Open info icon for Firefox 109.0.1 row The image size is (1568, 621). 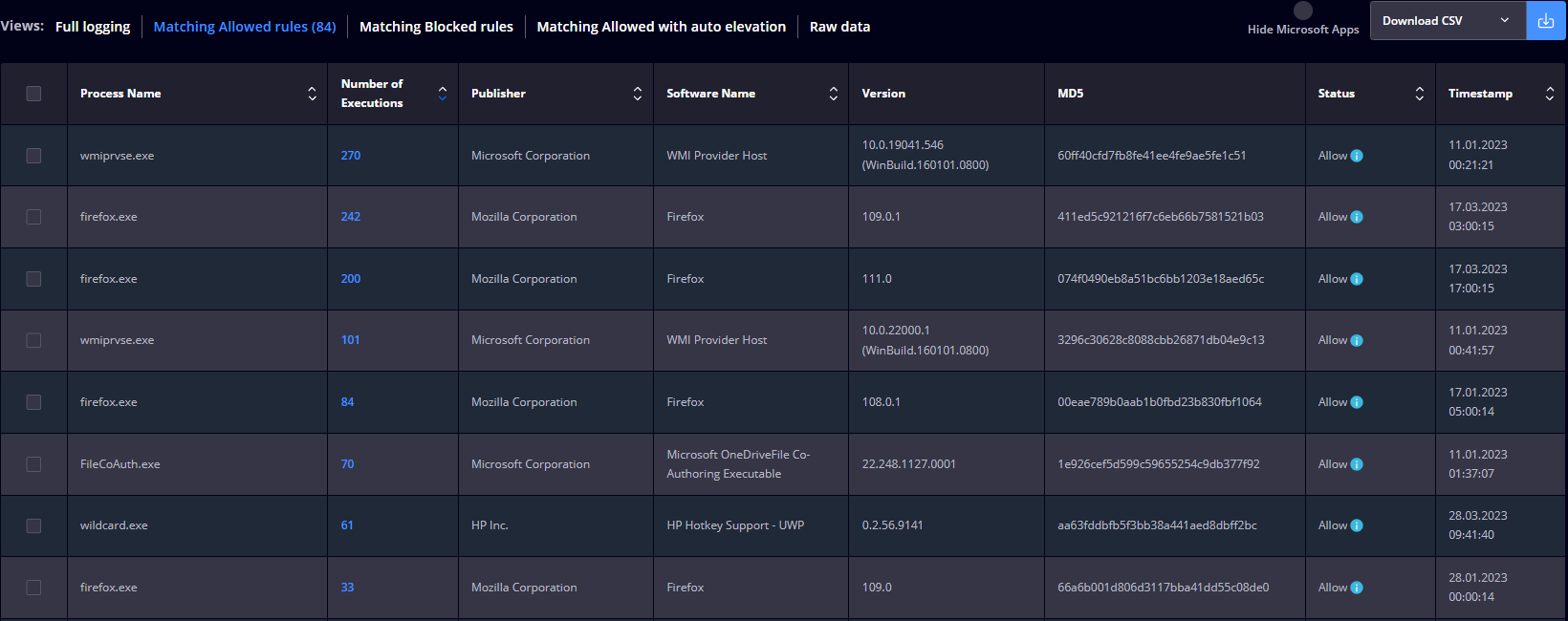coord(1357,217)
